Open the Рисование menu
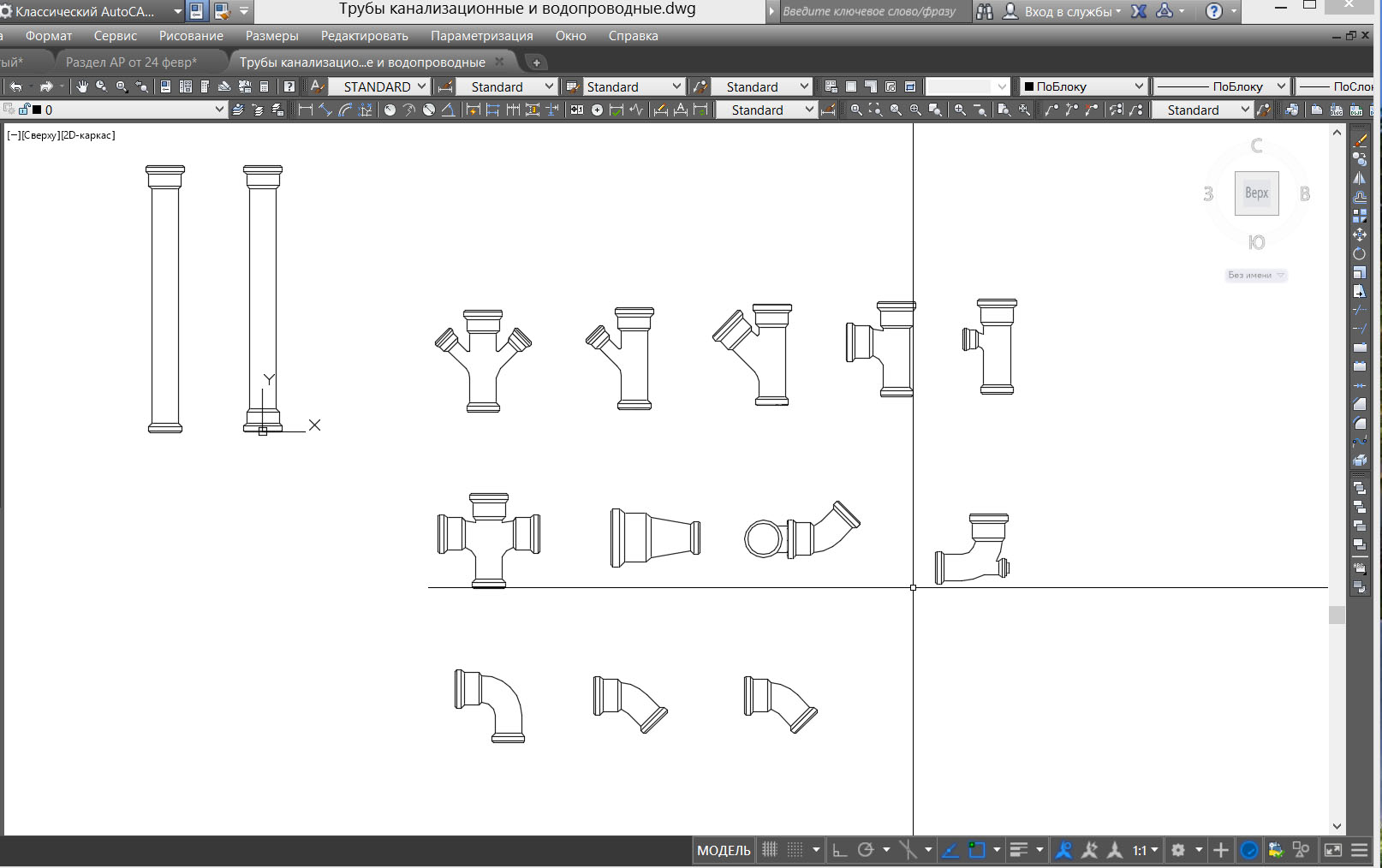Screen dimensions: 1382x868 [191, 36]
